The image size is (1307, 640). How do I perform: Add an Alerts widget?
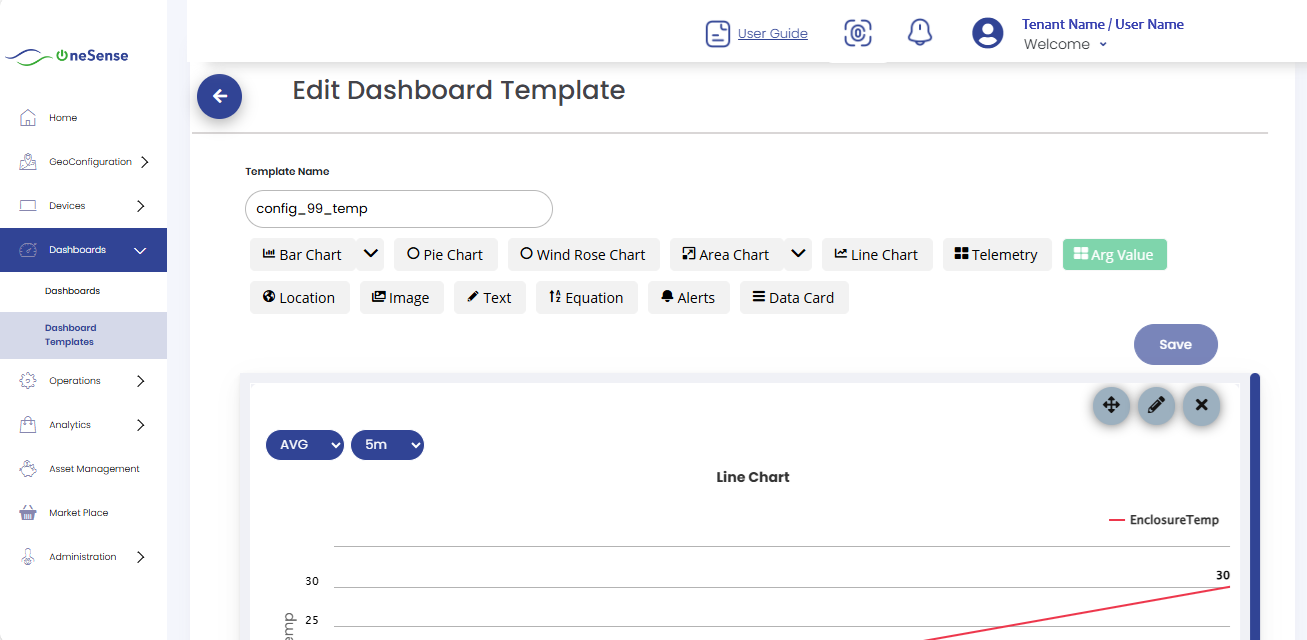(688, 297)
